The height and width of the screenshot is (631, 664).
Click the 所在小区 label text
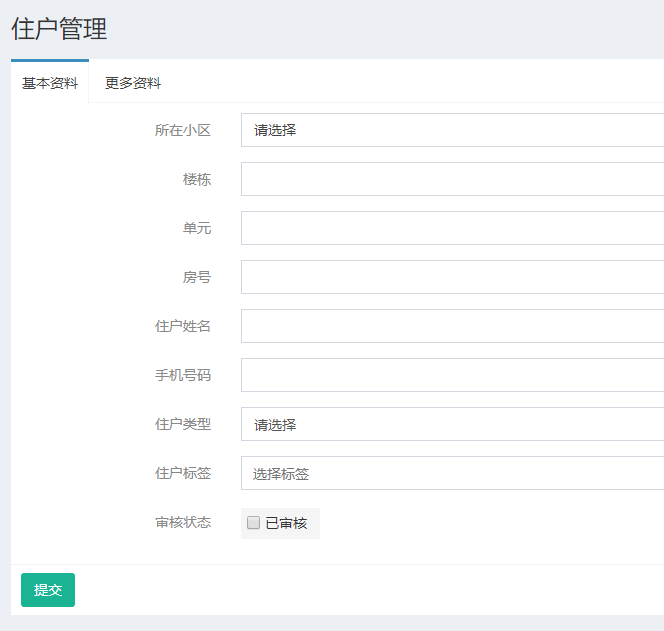(x=183, y=130)
